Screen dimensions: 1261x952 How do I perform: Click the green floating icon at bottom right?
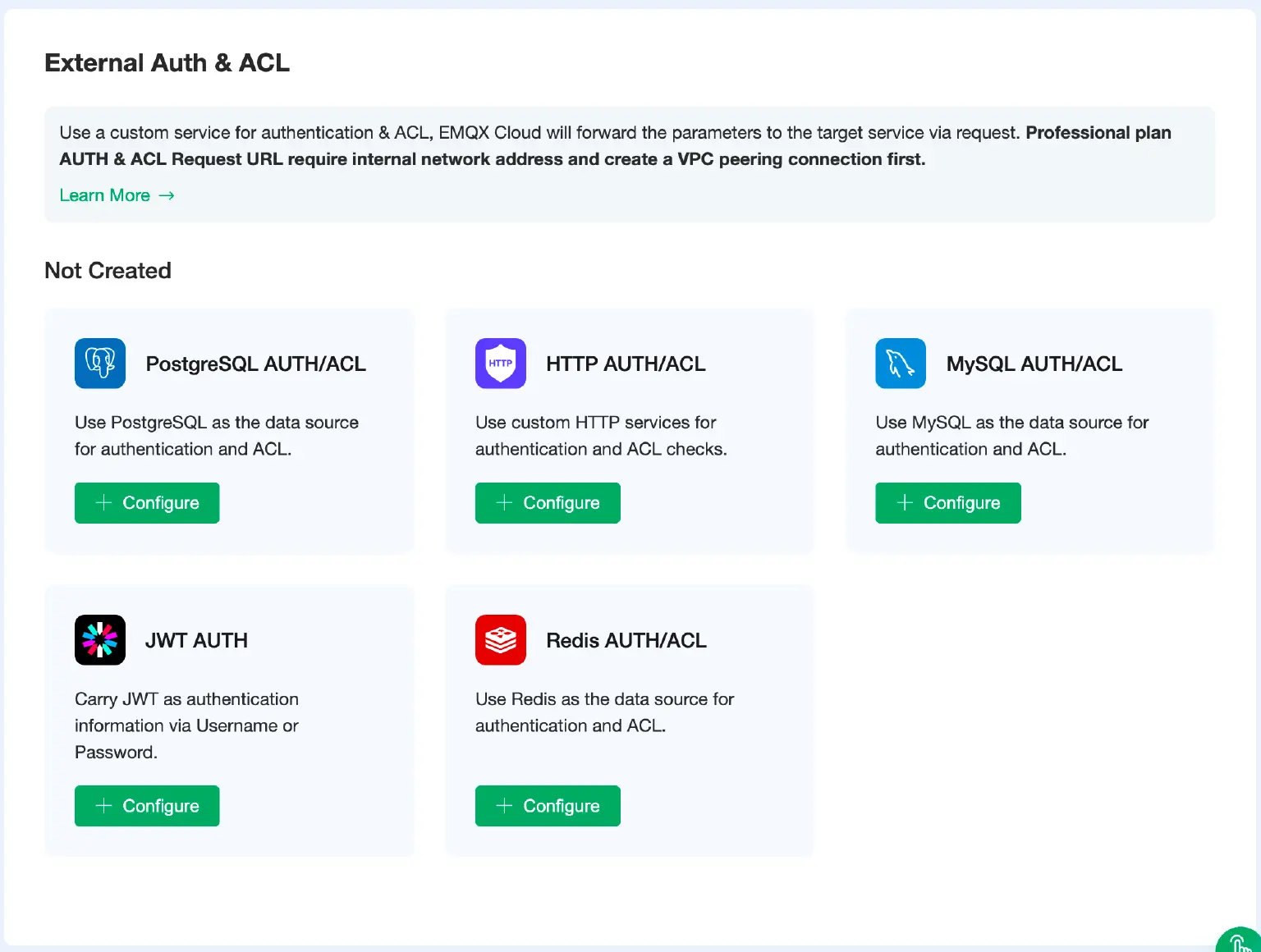(x=1239, y=944)
